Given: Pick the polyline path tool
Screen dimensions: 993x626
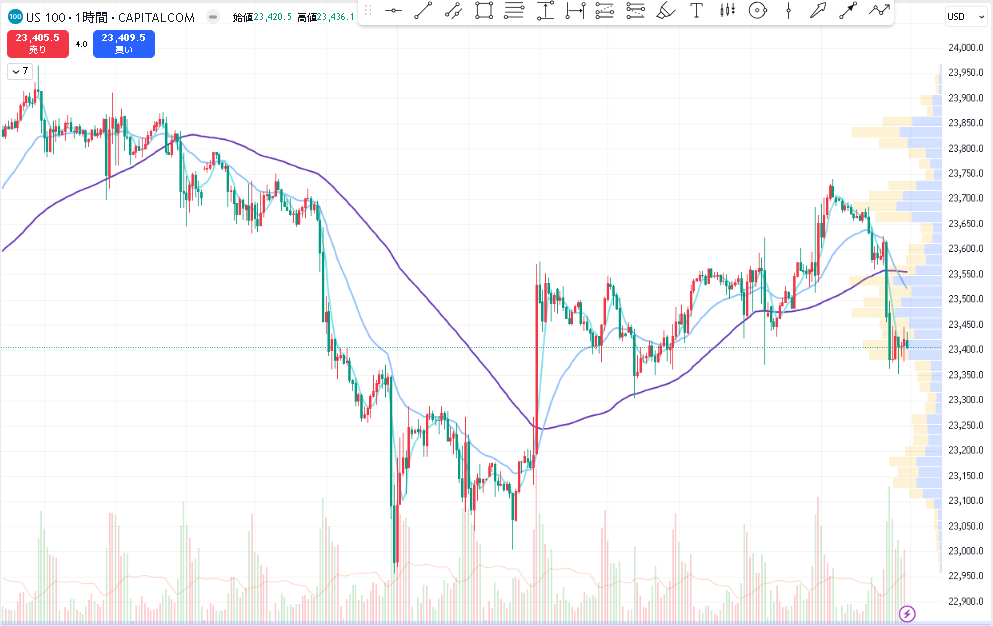Looking at the screenshot, I should [879, 11].
